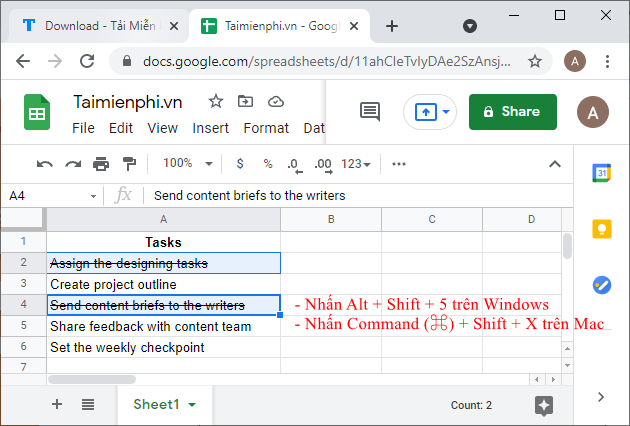630x426 pixels.
Task: Select the Tasks header cell
Action: [x=164, y=242]
